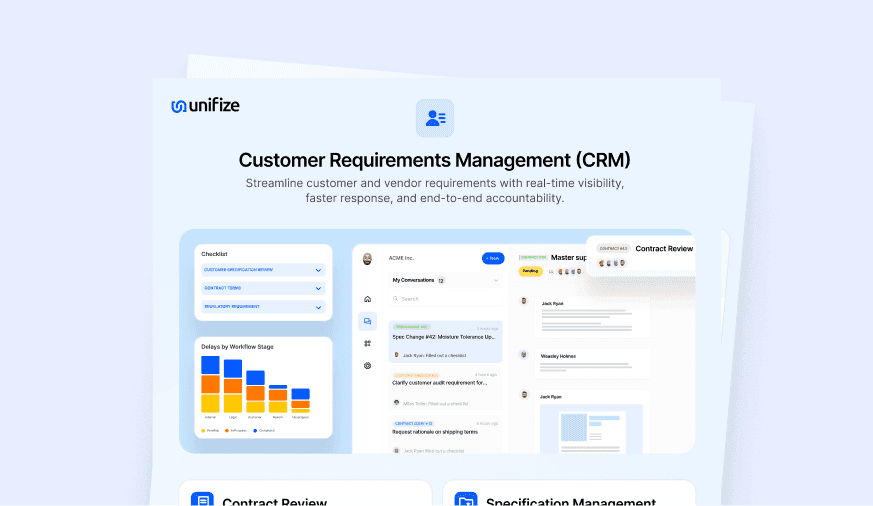Click Weasley Holmes's avatar in the thread
The height and width of the screenshot is (506, 873).
(524, 354)
